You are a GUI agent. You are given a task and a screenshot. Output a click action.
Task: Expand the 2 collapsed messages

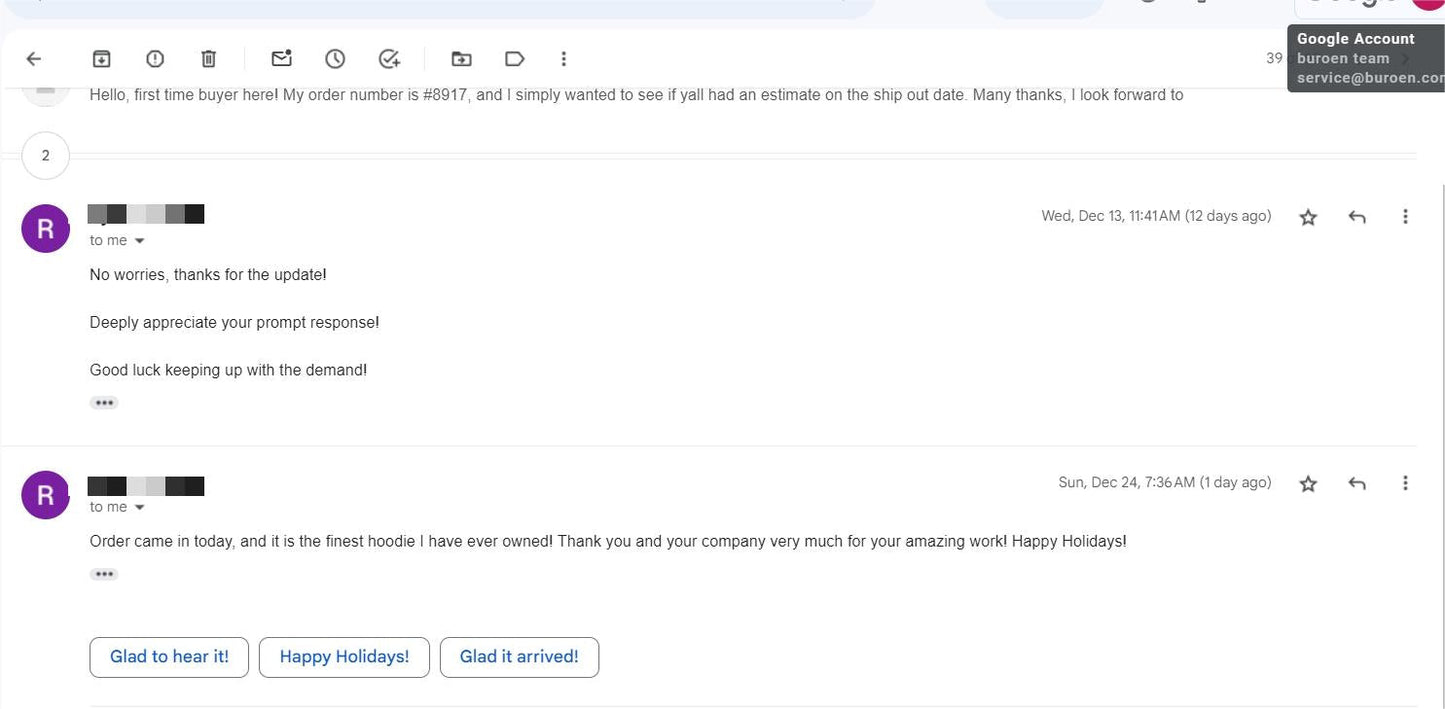(x=45, y=156)
